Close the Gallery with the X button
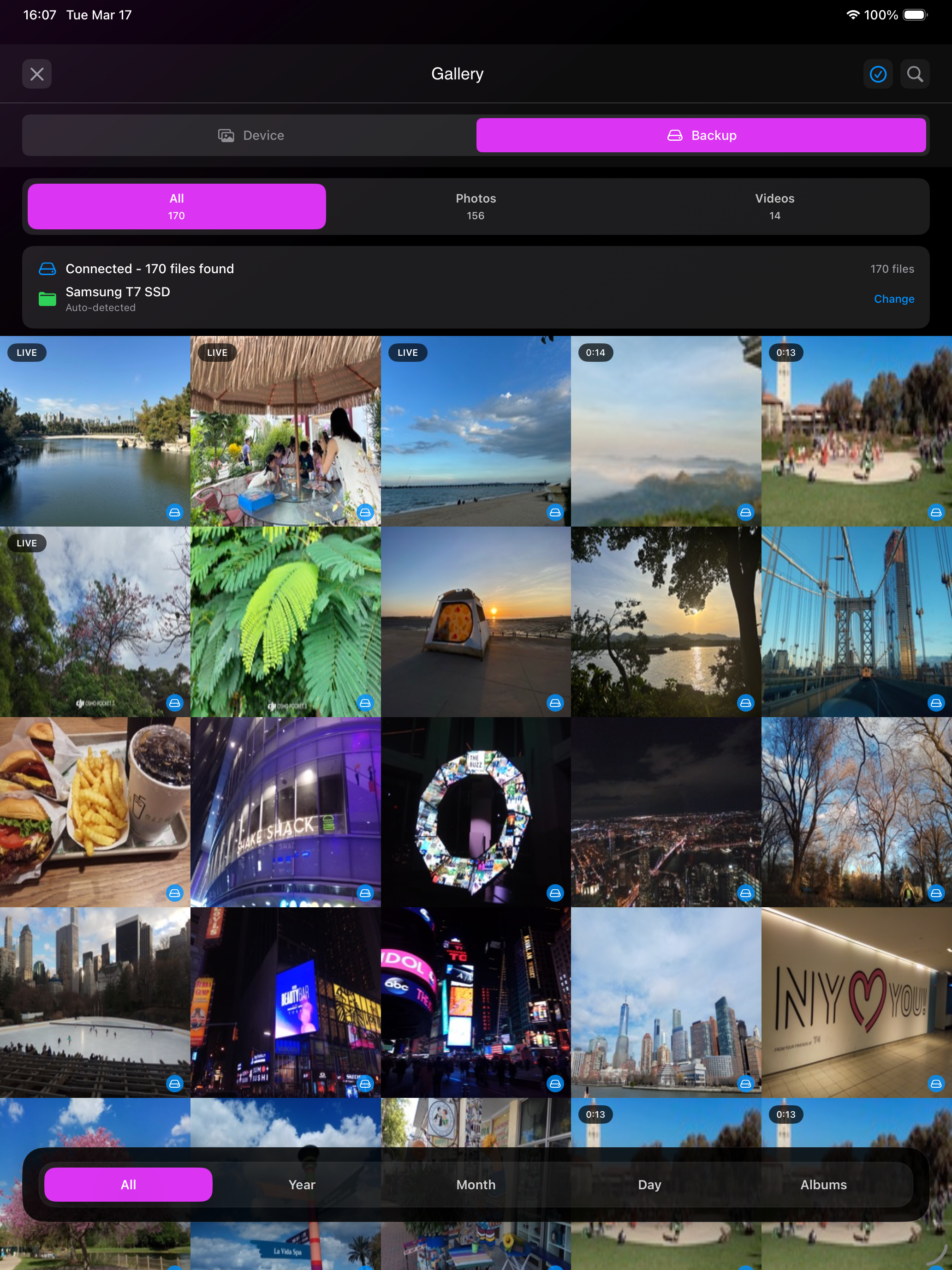The image size is (952, 1270). pyautogui.click(x=37, y=74)
